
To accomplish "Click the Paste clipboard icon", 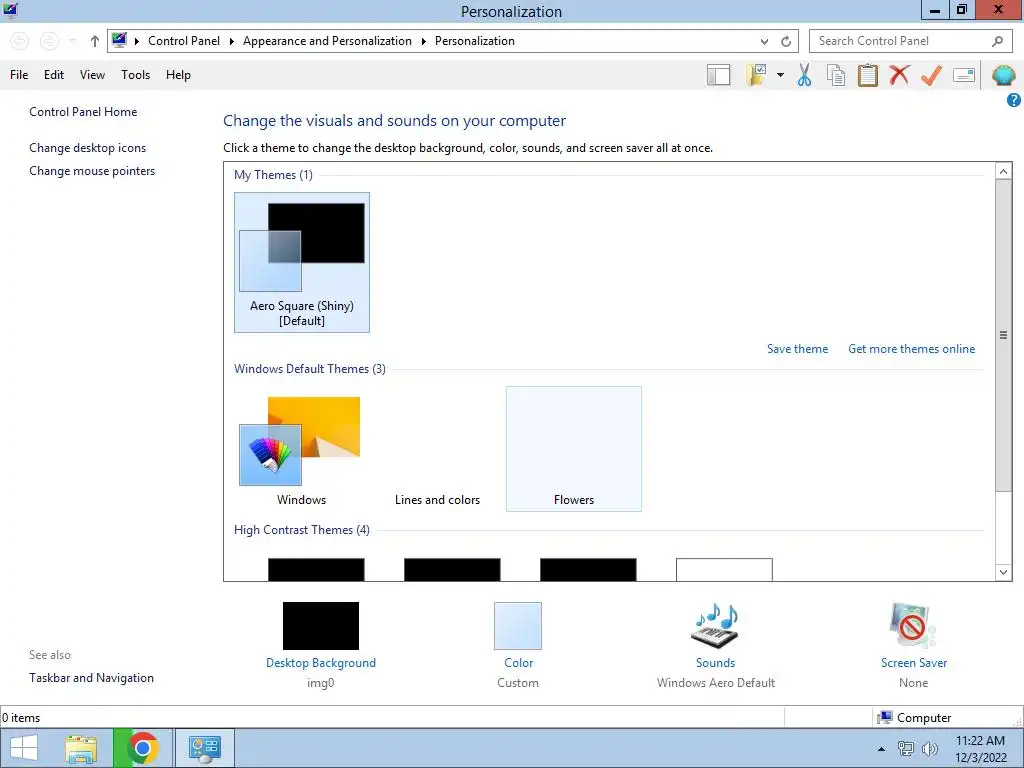I will (x=867, y=75).
